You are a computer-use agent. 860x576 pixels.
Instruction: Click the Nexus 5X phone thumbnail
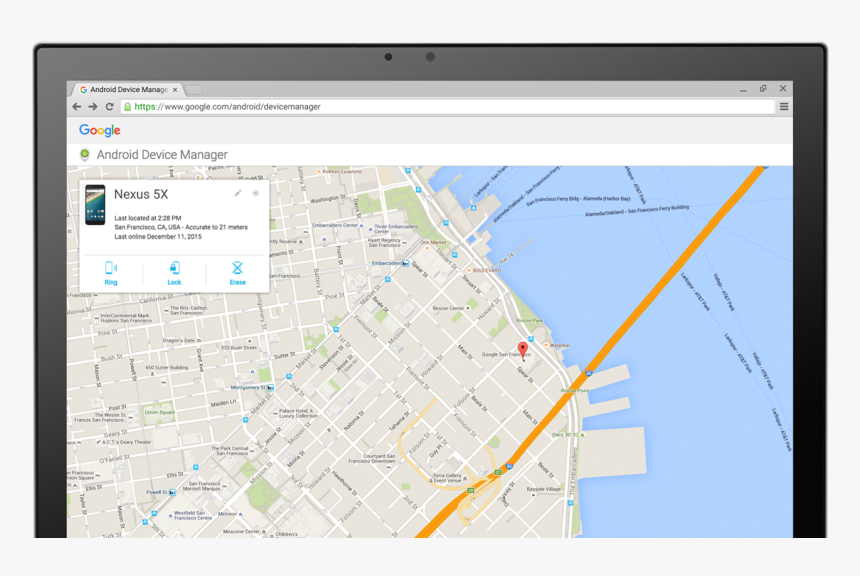point(95,205)
